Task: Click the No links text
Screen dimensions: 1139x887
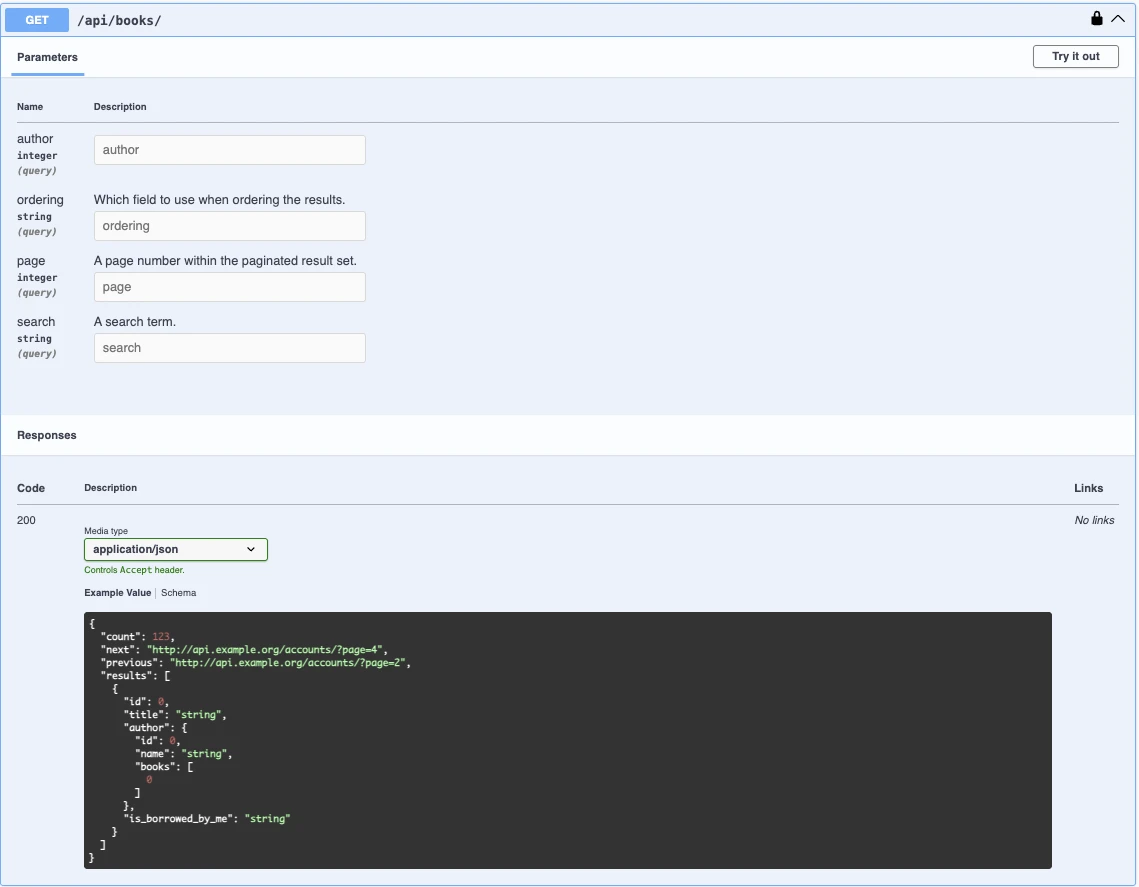Action: point(1094,520)
